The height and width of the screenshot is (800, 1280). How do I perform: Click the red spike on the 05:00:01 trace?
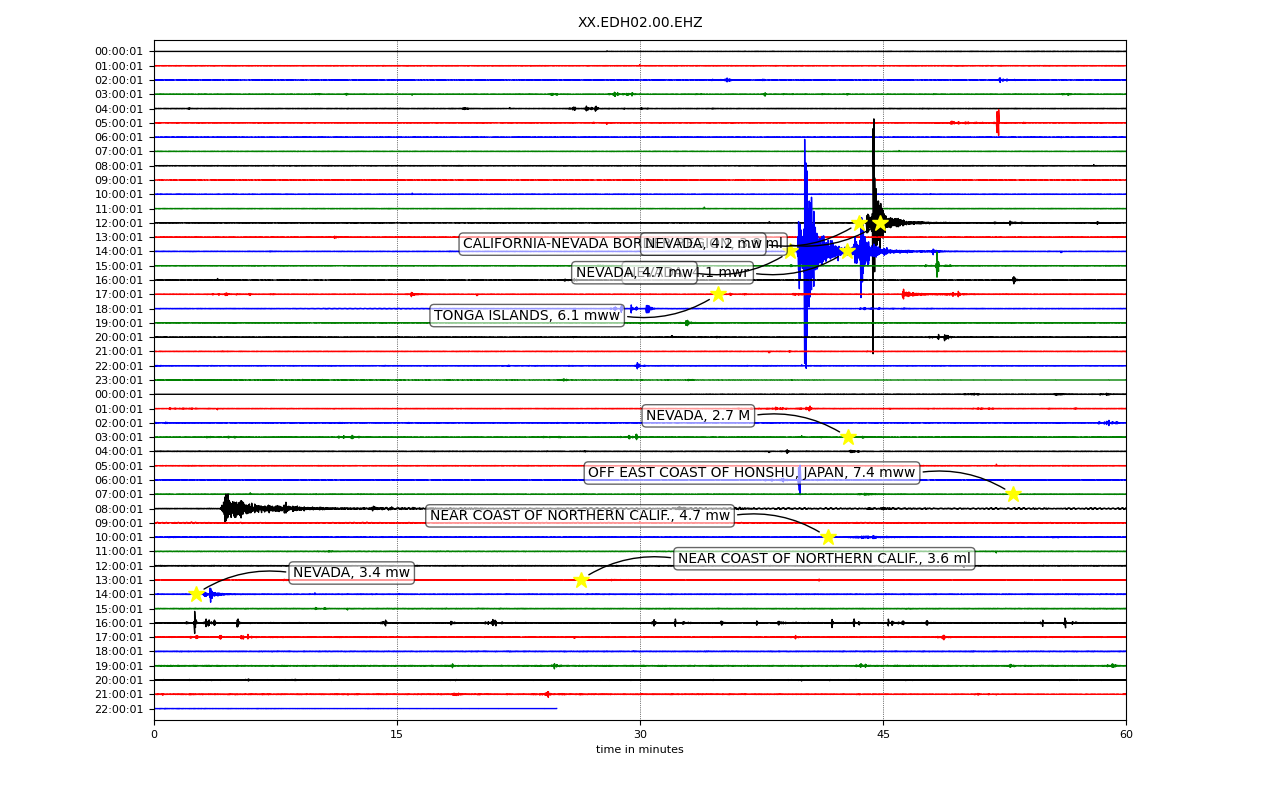(998, 122)
